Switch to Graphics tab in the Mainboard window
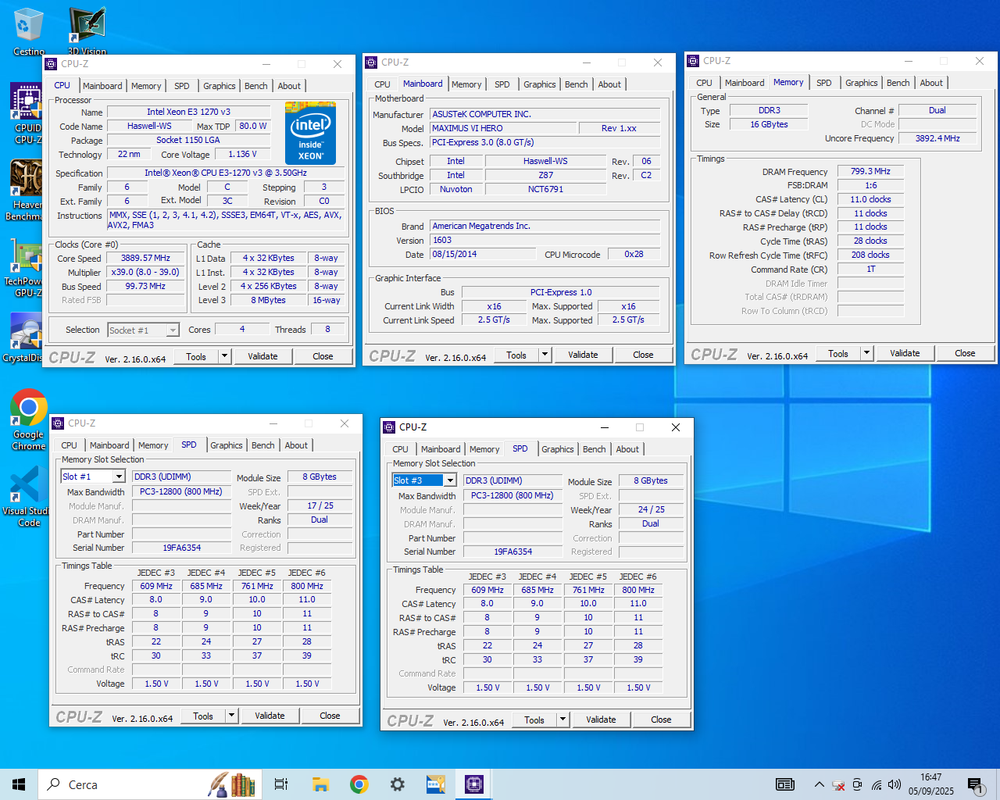1000x800 pixels. click(539, 84)
